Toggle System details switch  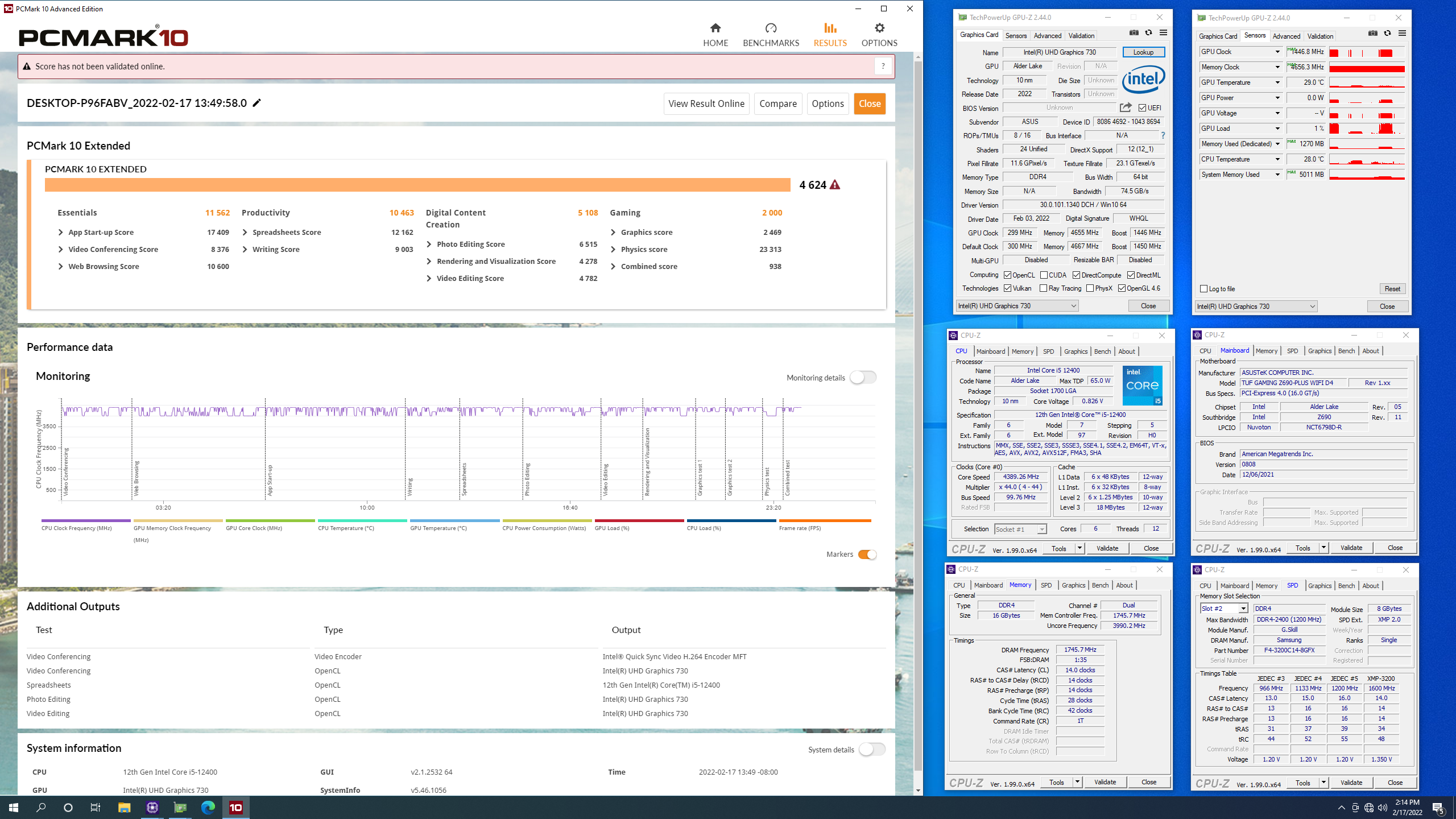[x=872, y=749]
